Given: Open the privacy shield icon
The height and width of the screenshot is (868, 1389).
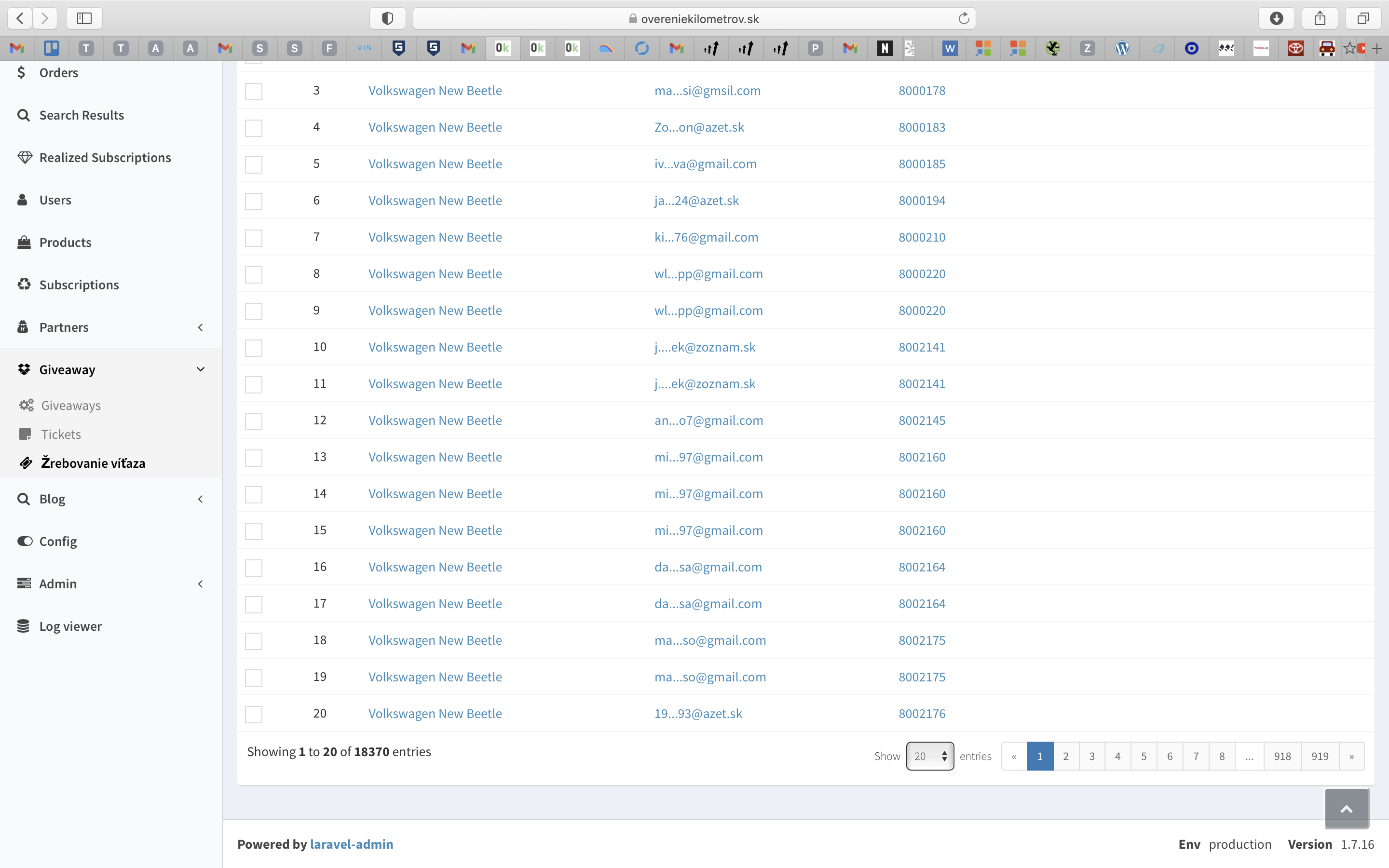Looking at the screenshot, I should click(x=387, y=18).
